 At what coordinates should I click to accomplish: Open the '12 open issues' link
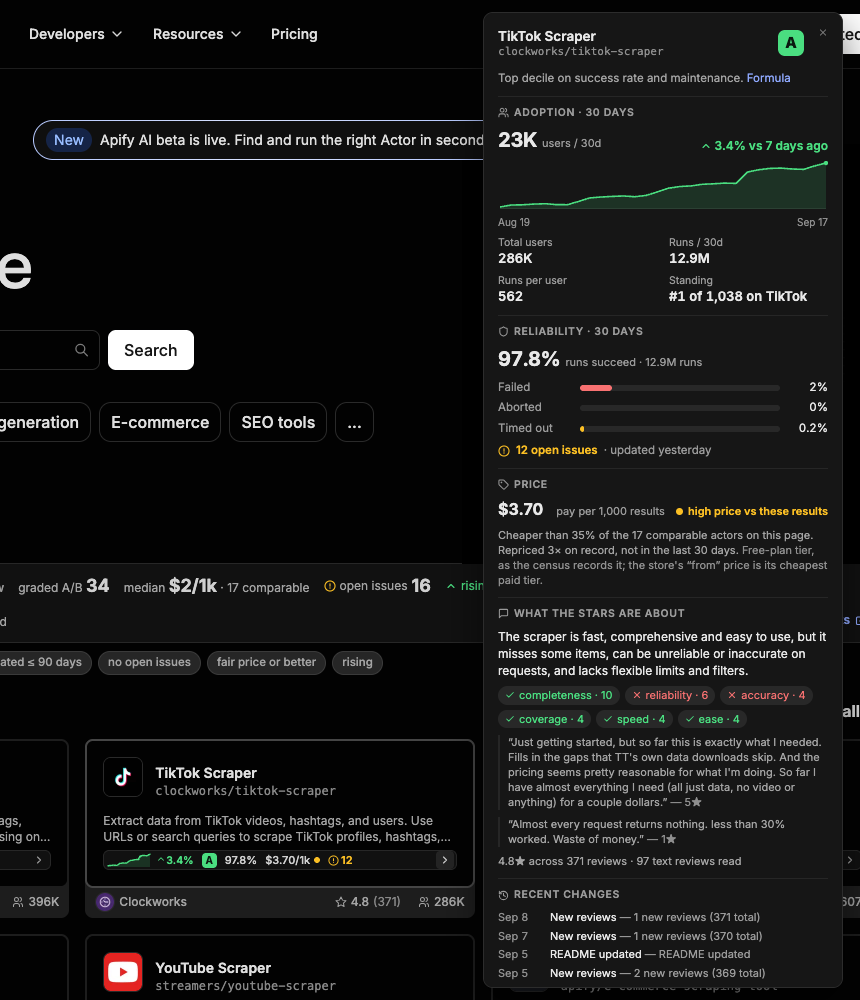point(556,450)
